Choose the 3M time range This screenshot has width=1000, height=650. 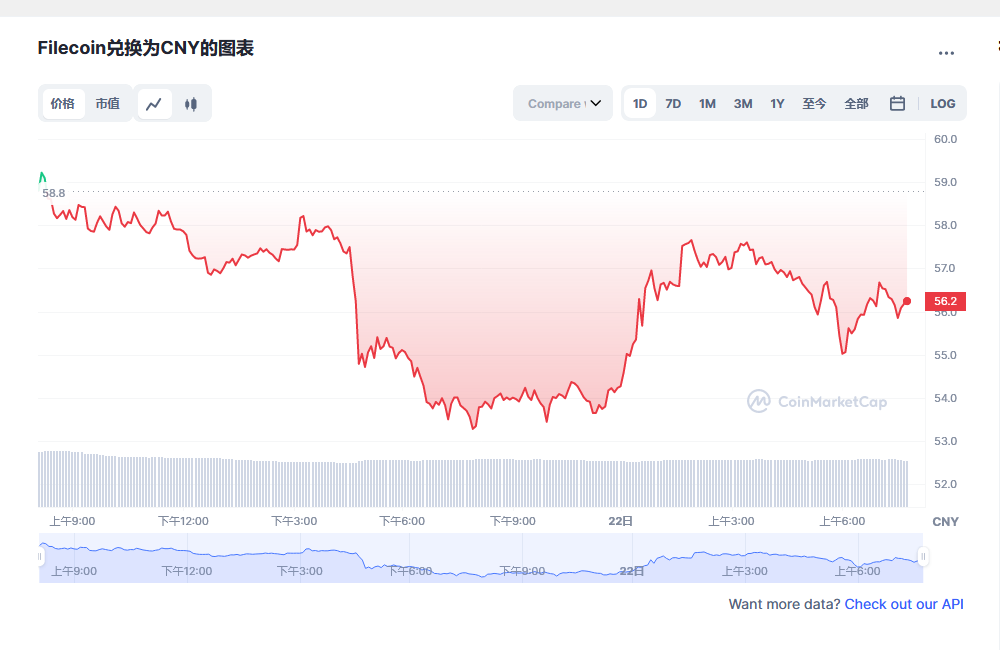742,103
